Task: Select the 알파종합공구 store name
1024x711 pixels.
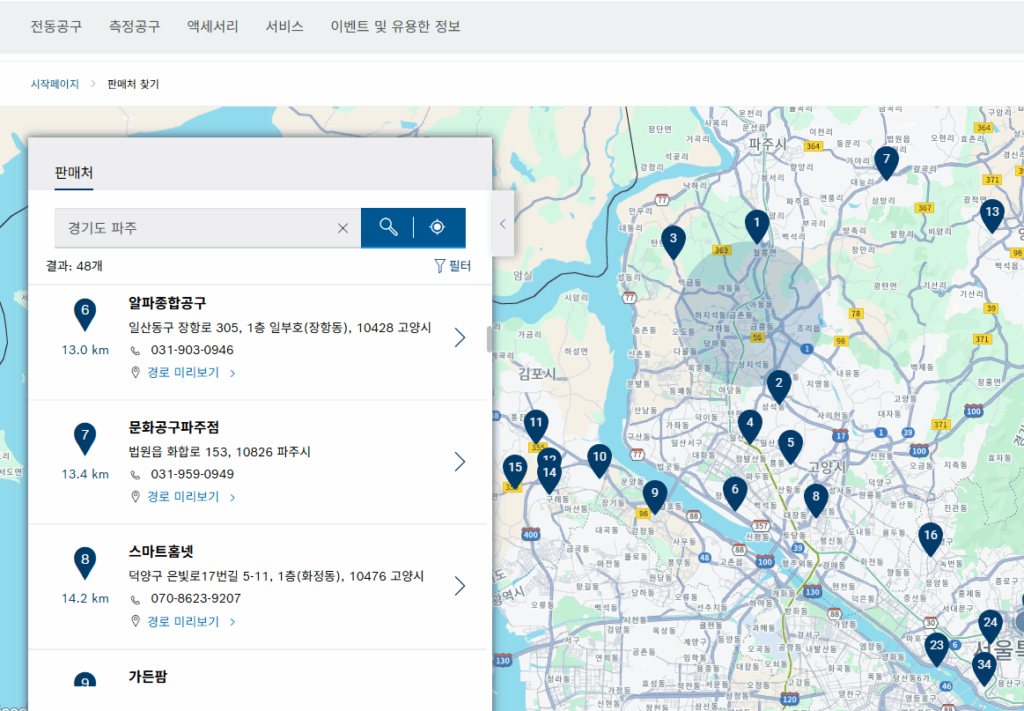Action: [x=168, y=303]
